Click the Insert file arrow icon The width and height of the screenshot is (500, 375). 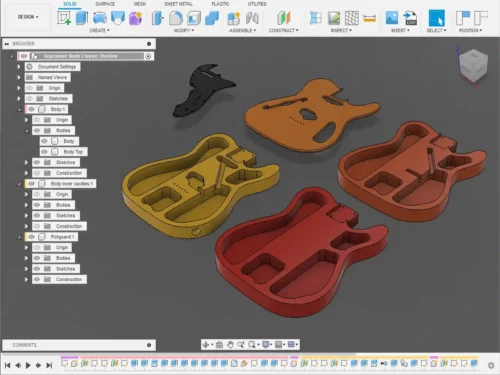click(x=410, y=18)
